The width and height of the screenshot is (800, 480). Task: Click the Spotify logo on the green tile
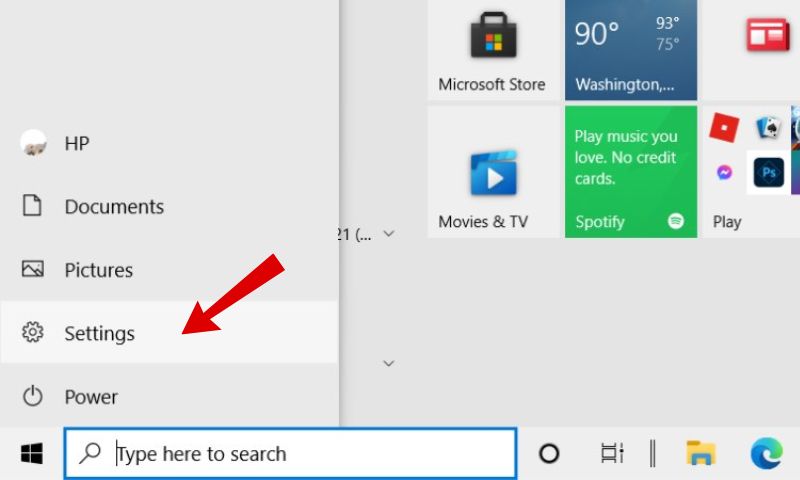click(x=676, y=221)
